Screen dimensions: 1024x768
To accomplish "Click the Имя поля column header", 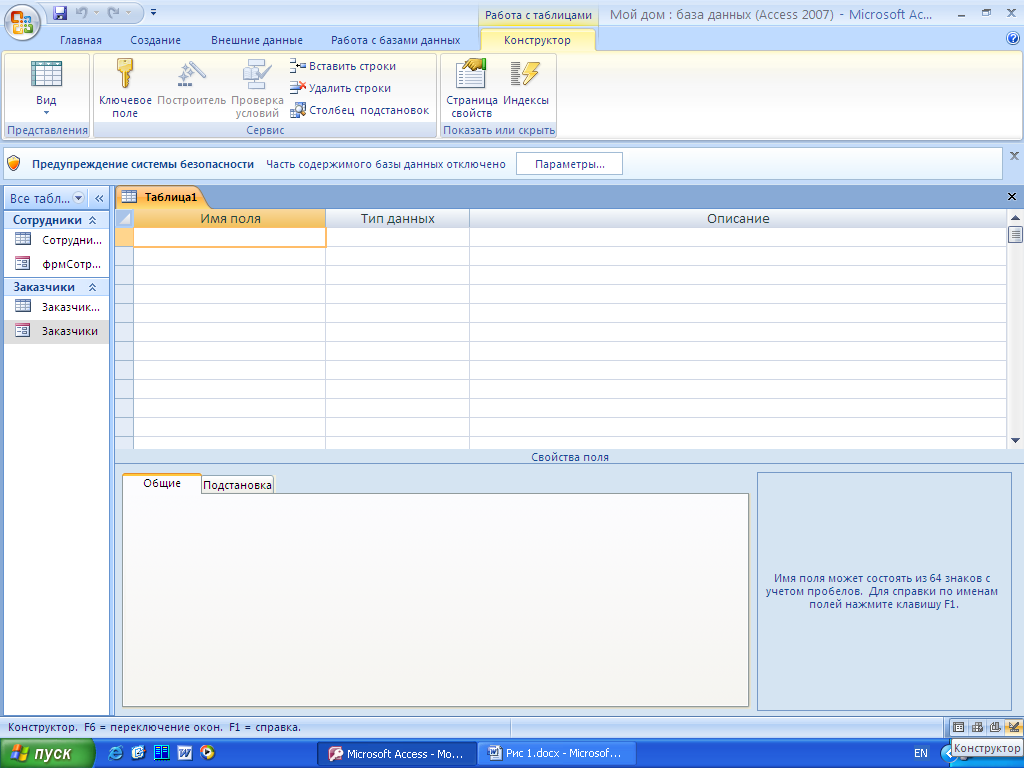I will point(230,219).
